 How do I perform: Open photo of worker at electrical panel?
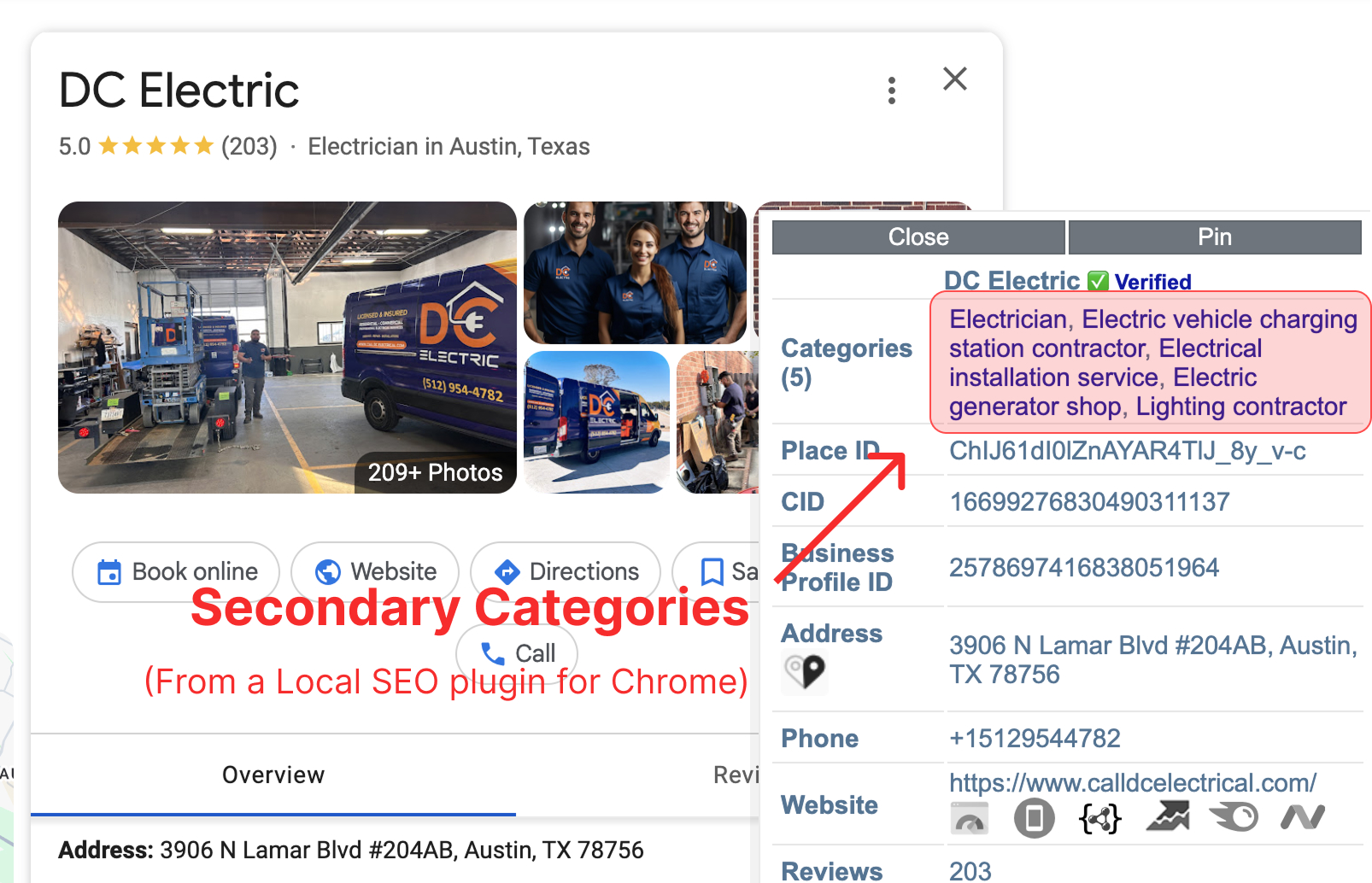tap(717, 422)
